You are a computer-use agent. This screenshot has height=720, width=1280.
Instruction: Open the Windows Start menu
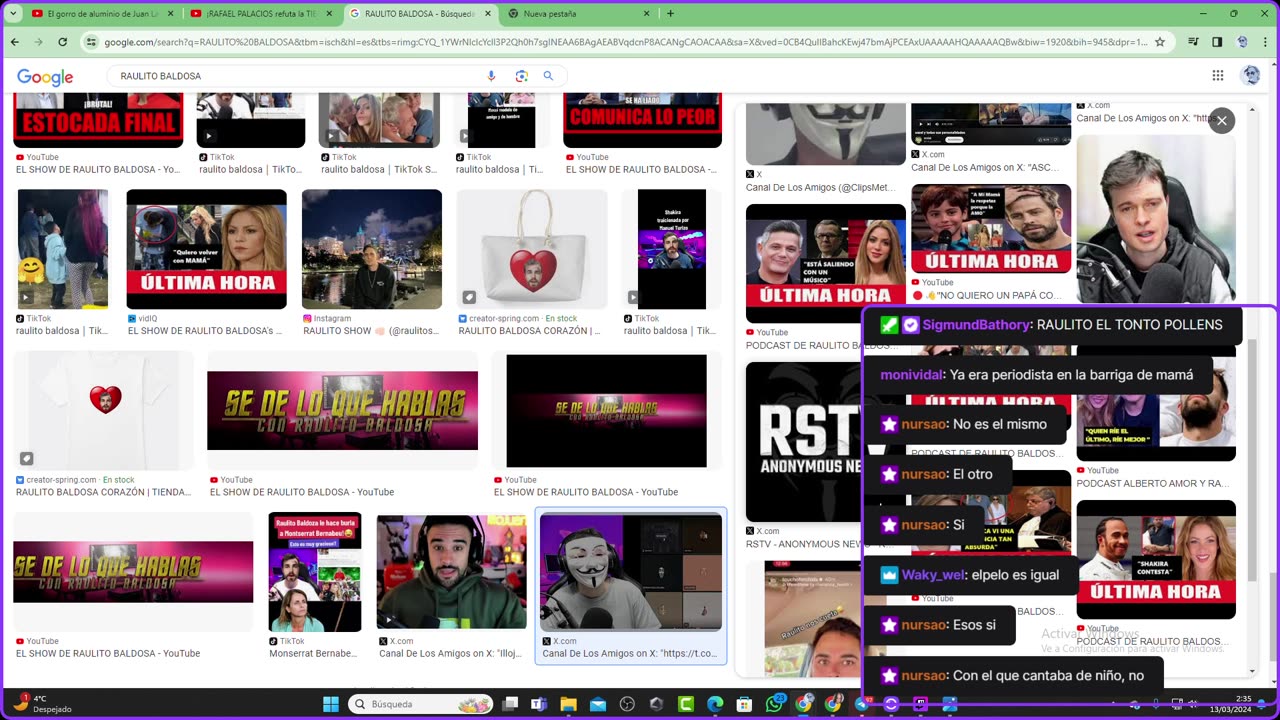tap(330, 704)
